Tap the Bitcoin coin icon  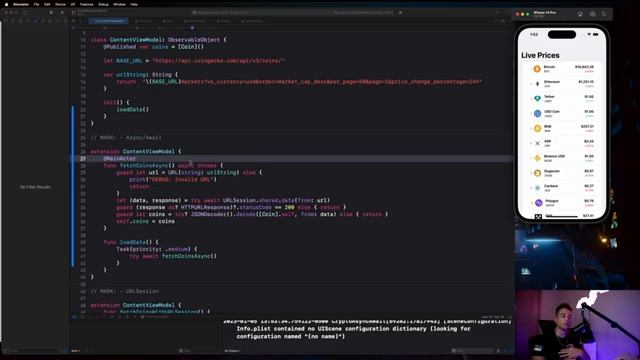537,69
